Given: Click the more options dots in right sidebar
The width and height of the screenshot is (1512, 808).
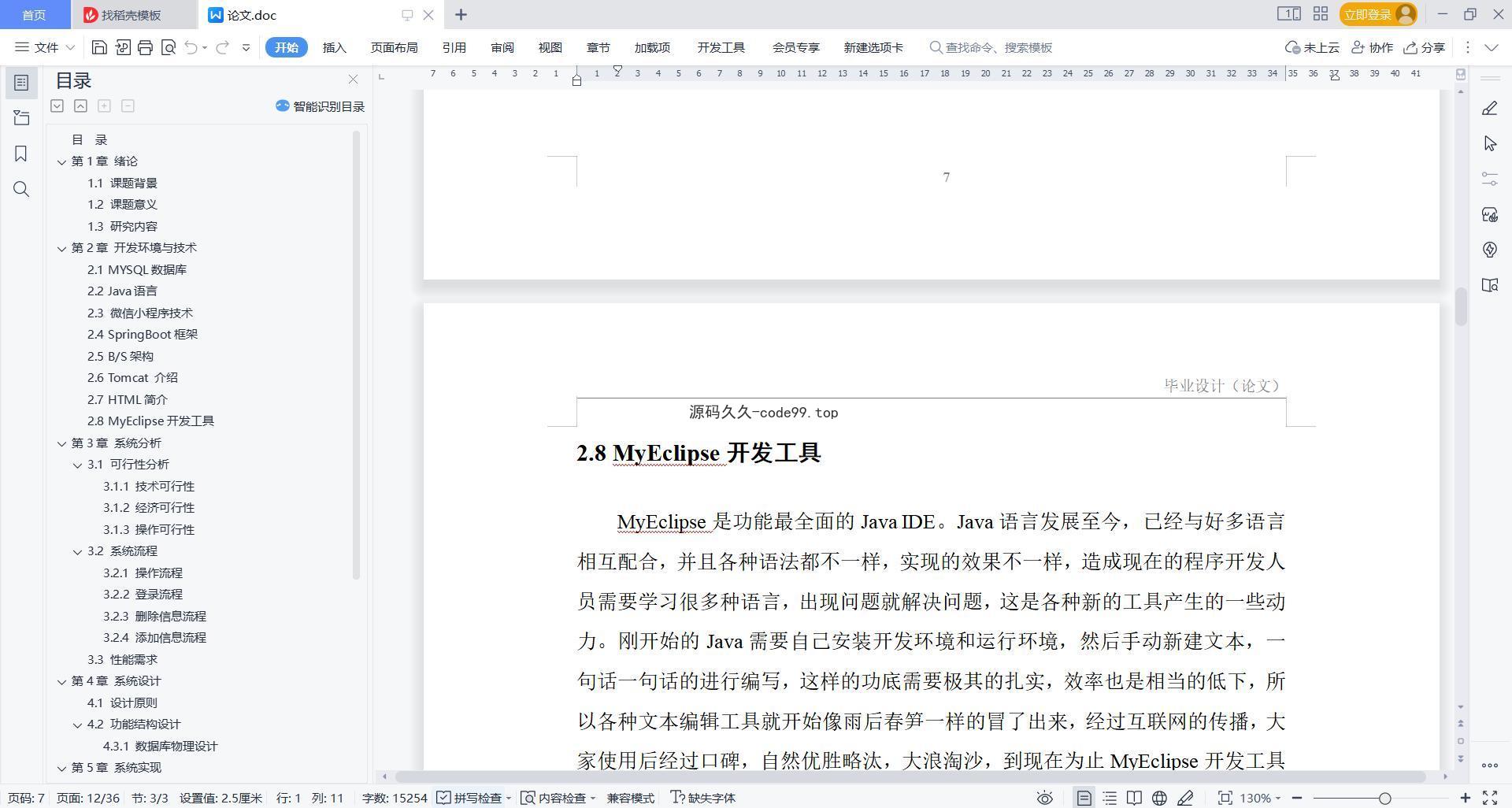Looking at the screenshot, I should pos(1489,765).
